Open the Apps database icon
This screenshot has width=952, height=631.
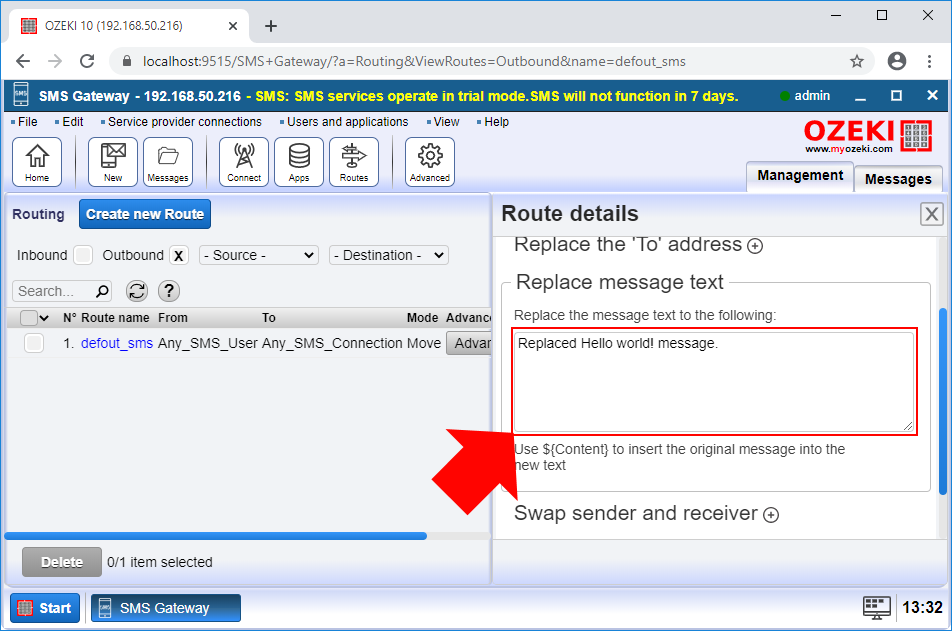tap(299, 162)
